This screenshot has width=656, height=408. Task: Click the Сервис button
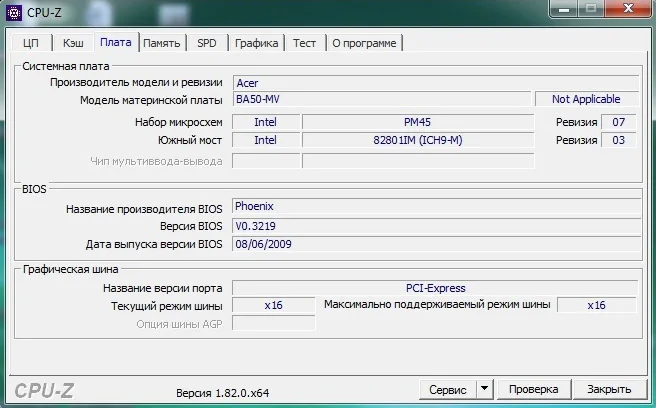click(448, 390)
